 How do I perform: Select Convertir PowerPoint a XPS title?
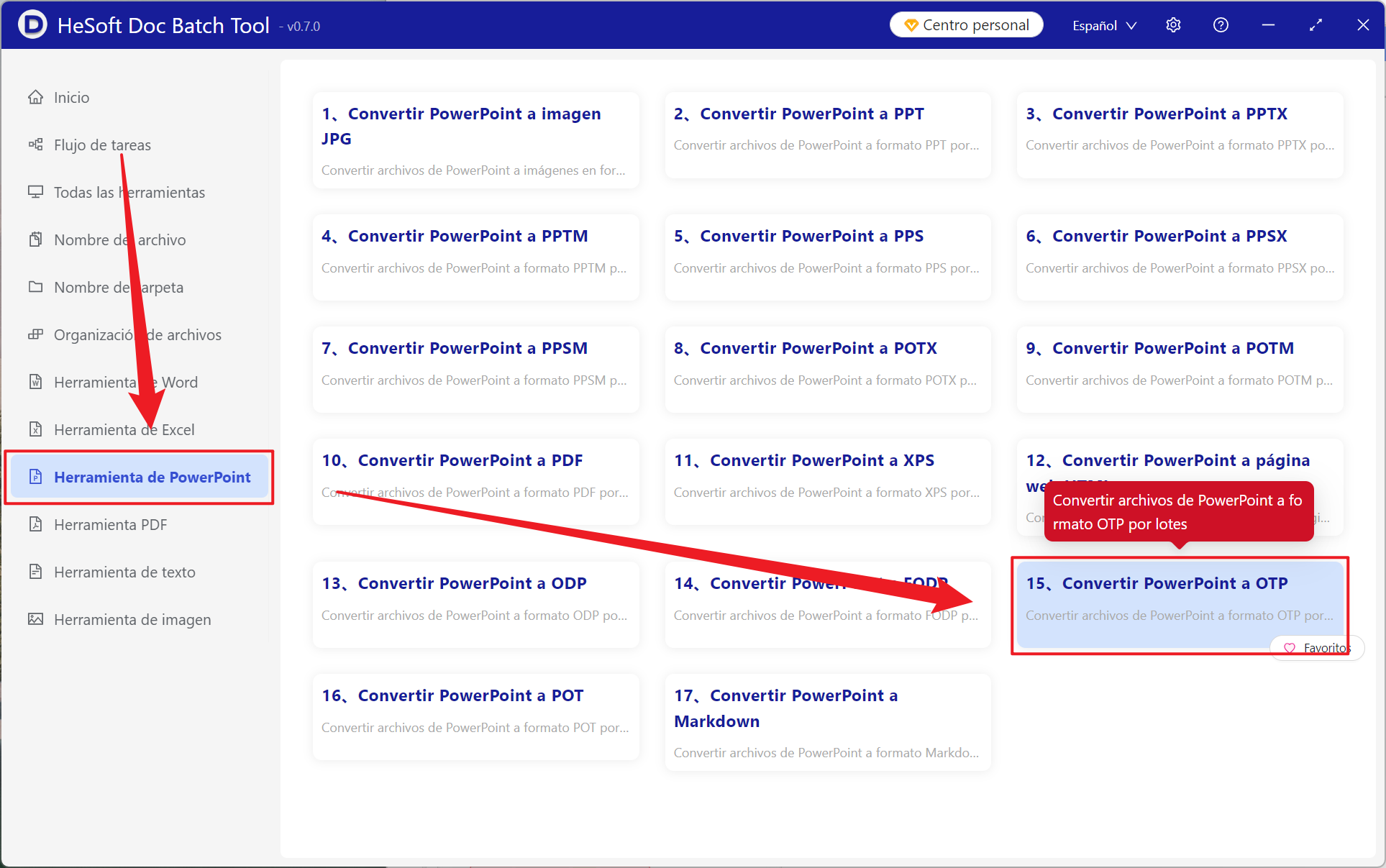[804, 460]
